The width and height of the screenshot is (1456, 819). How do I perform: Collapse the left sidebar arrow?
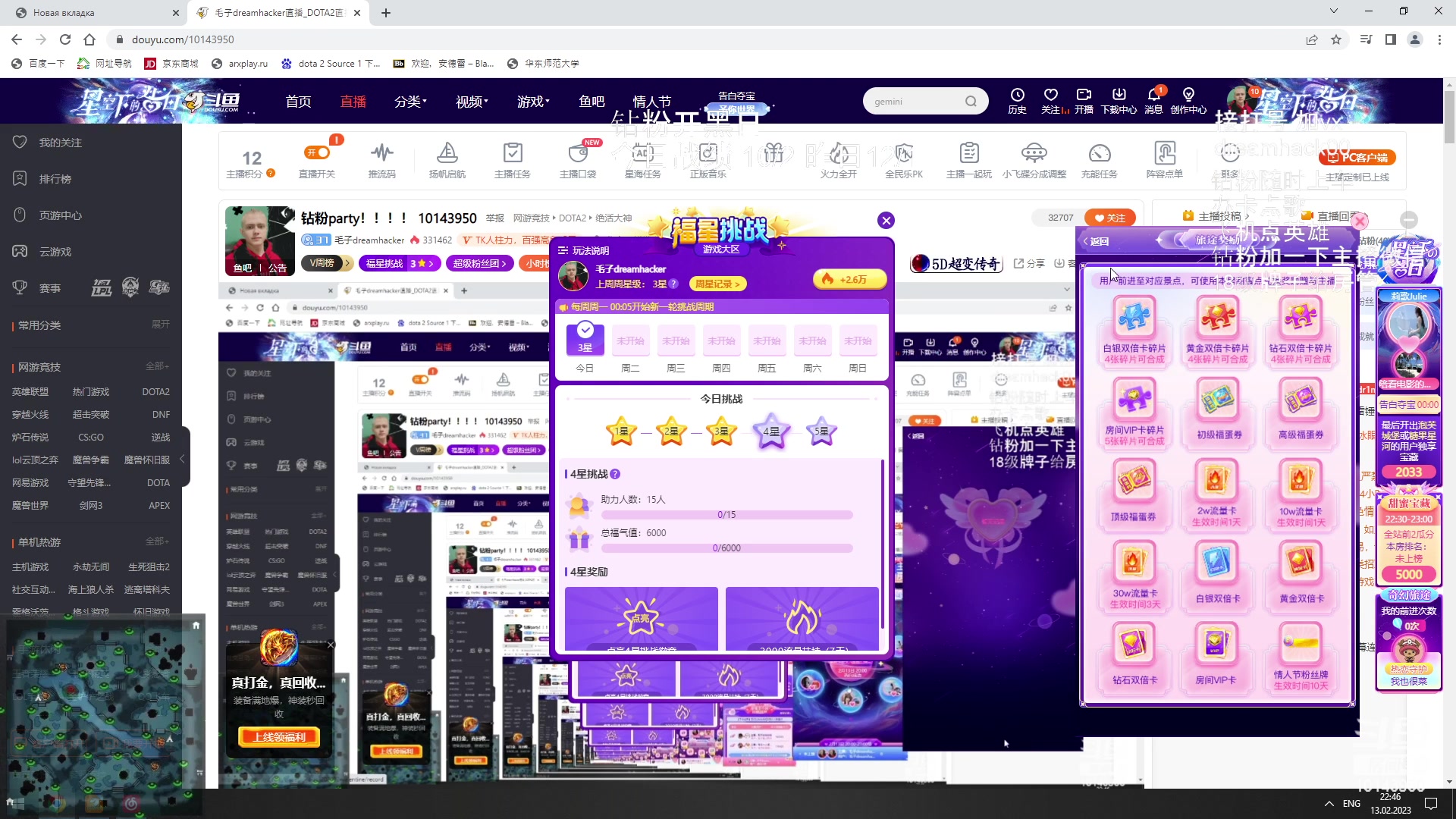(x=182, y=460)
